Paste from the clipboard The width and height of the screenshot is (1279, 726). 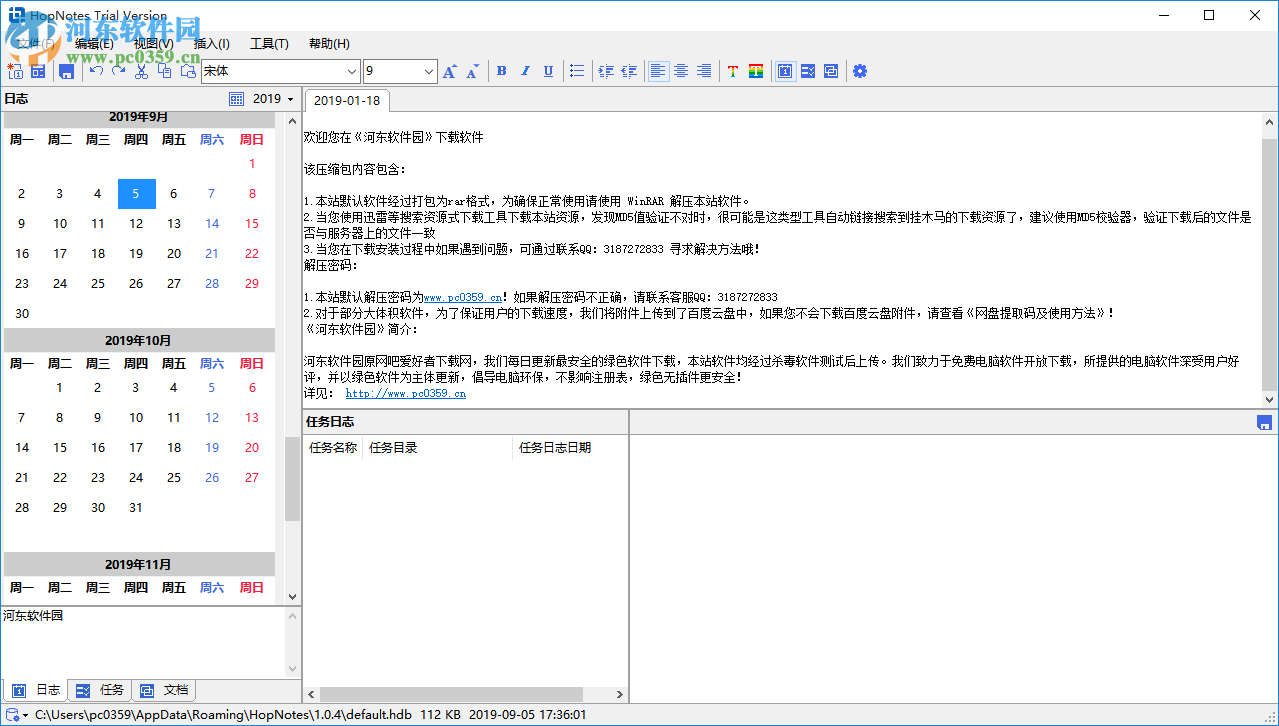pyautogui.click(x=186, y=71)
